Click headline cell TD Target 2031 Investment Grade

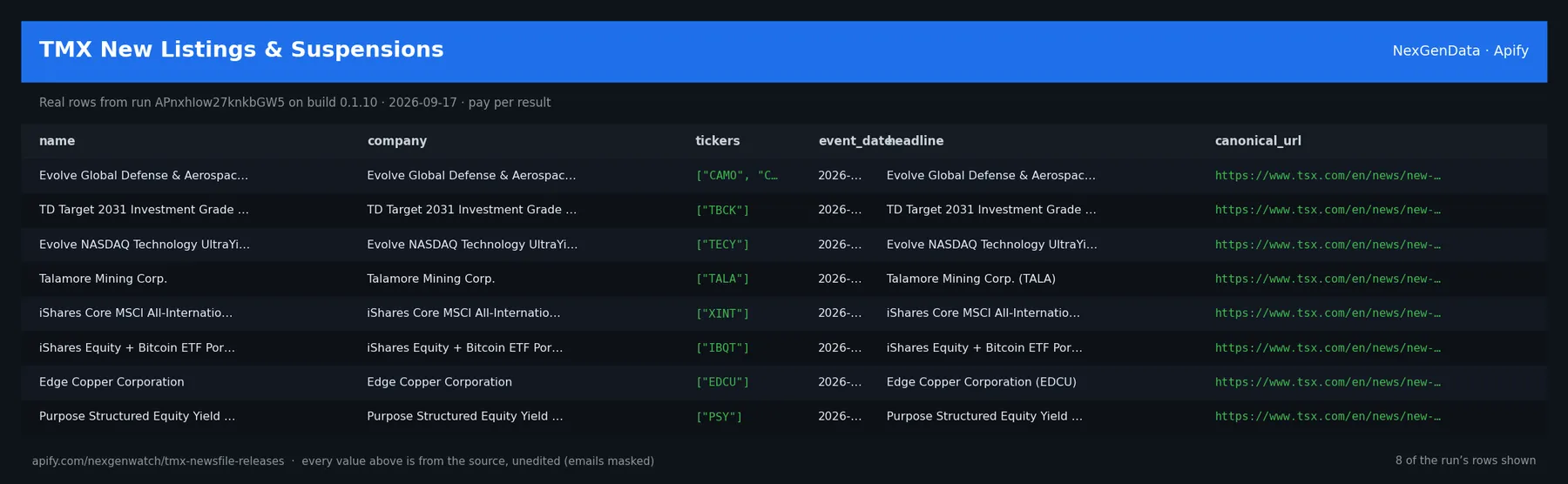pos(991,210)
